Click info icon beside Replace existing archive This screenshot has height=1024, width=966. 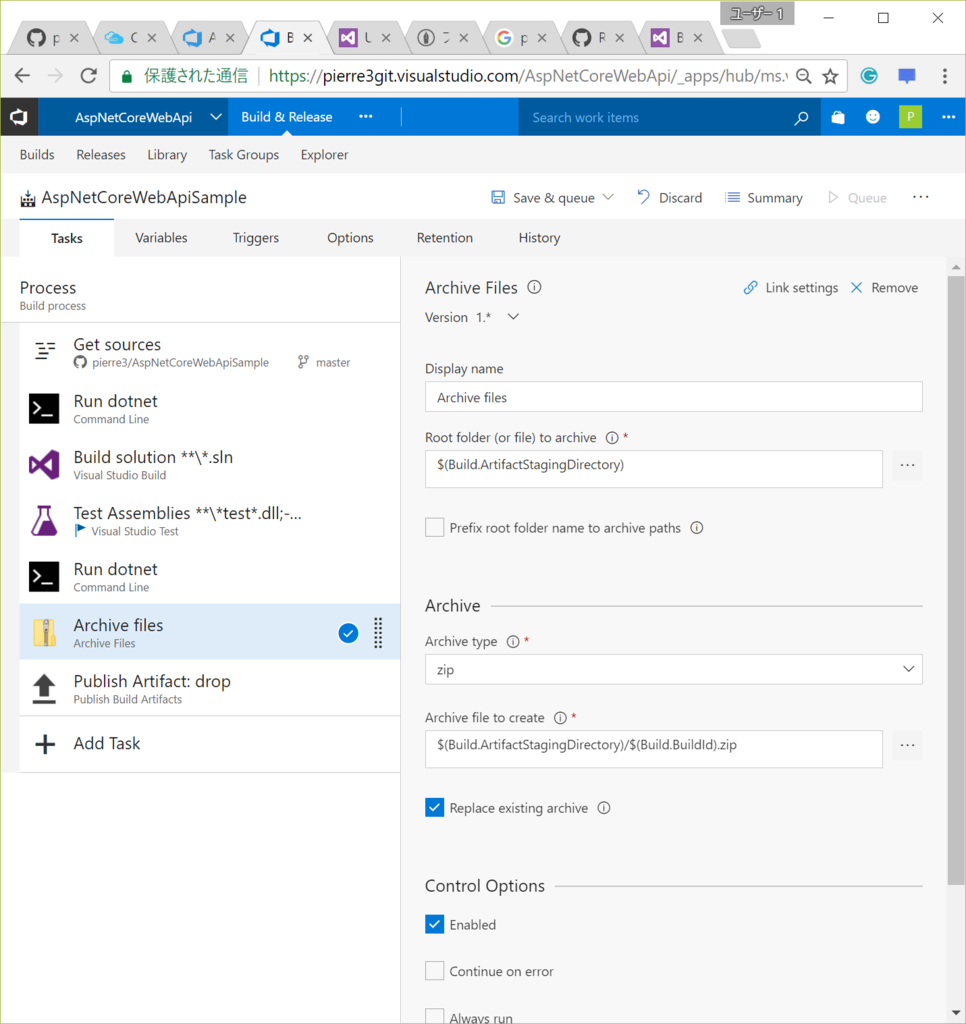(x=604, y=808)
